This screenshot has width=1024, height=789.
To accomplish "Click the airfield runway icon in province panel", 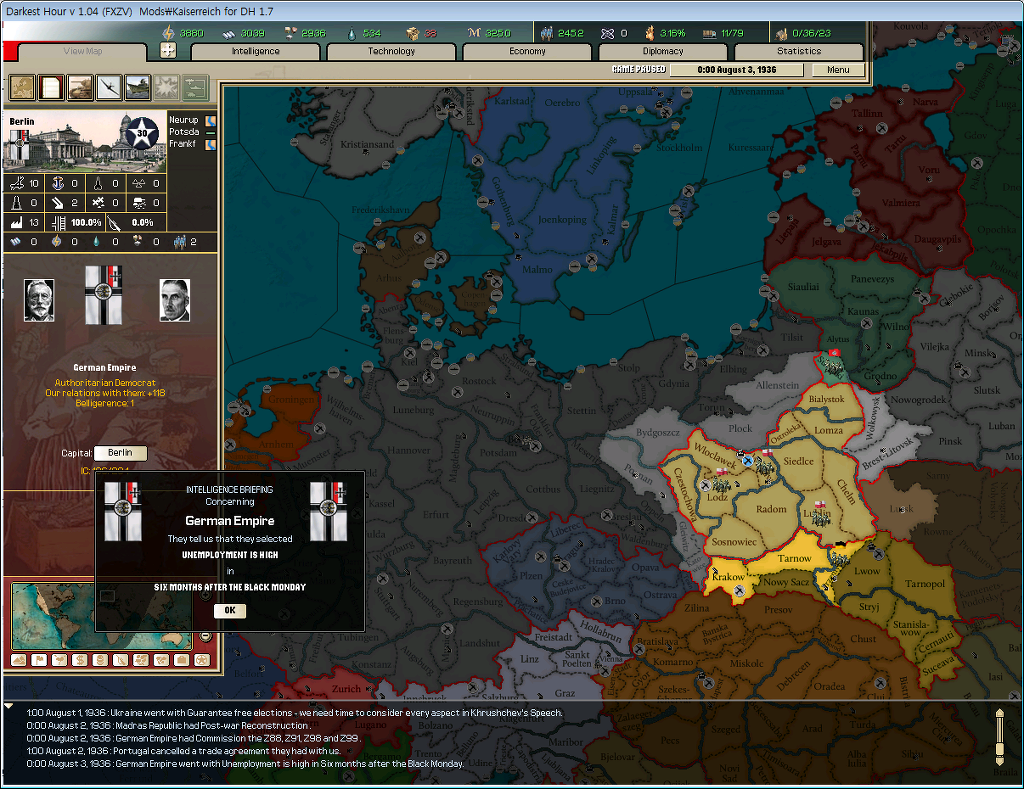I will [x=17, y=184].
